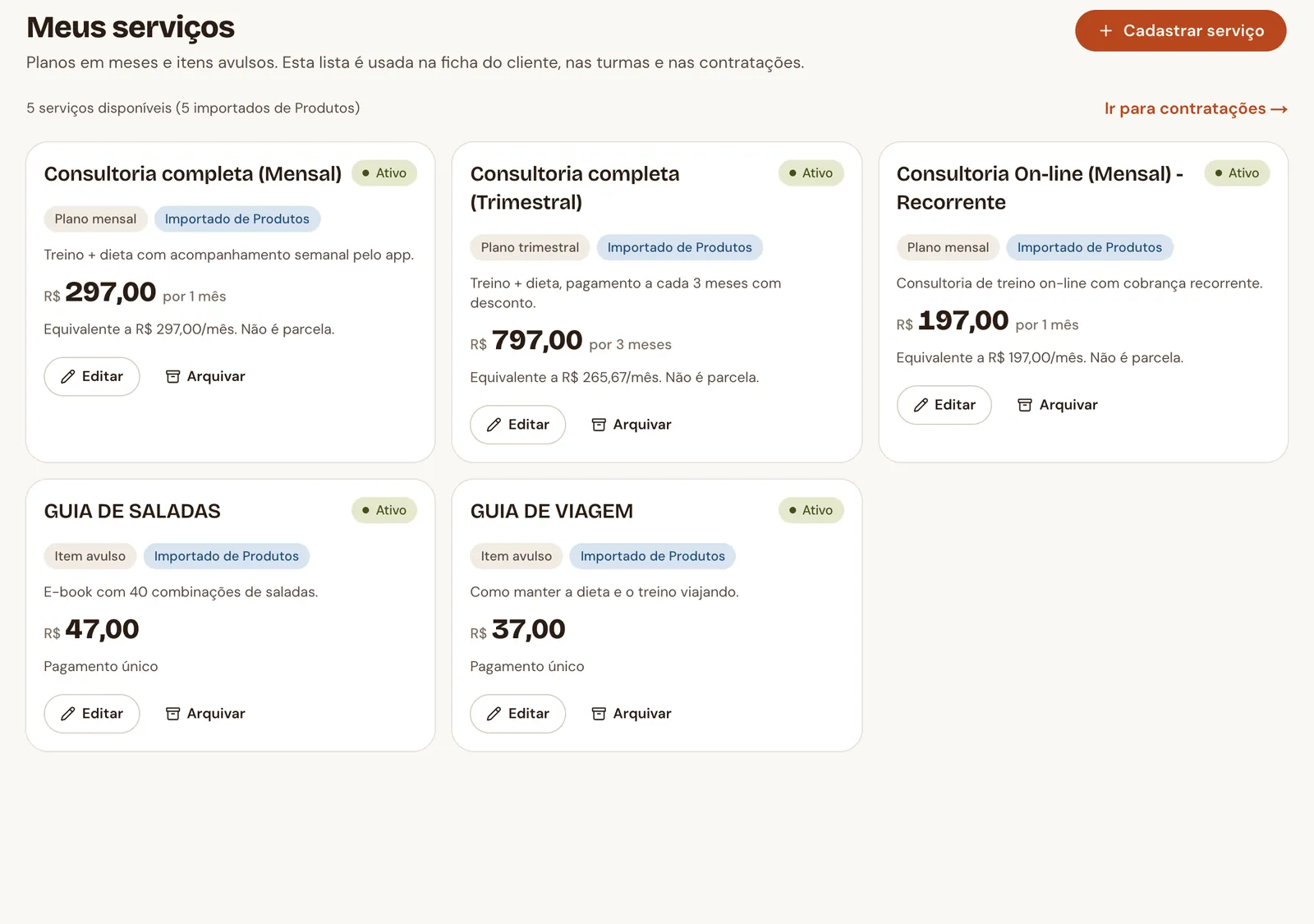
Task: Edit the GUIA DE VIAGEM item
Action: [517, 714]
